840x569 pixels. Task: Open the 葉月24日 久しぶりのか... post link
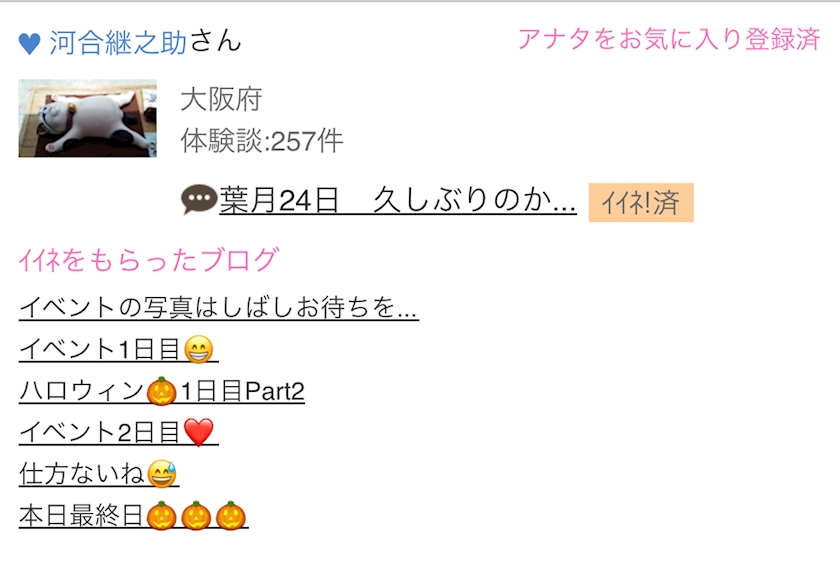click(398, 201)
